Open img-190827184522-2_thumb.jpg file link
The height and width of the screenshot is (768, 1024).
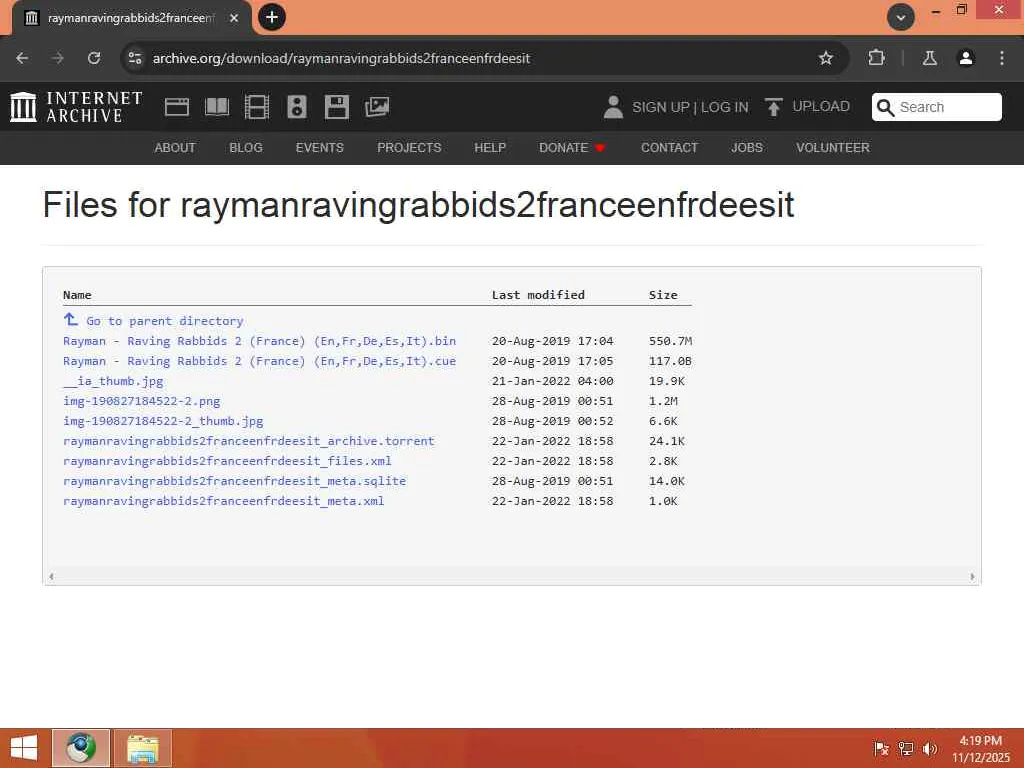coord(163,421)
